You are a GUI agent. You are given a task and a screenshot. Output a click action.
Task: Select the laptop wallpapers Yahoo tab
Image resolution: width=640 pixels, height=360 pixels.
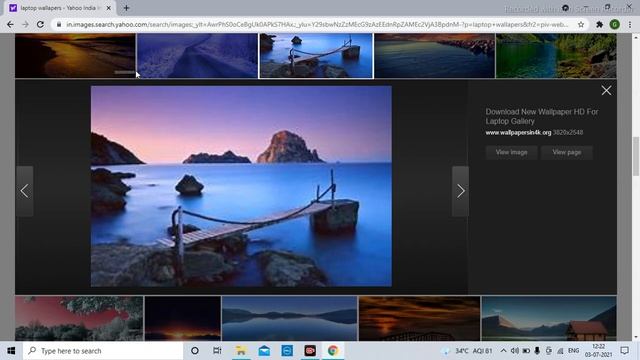point(60,8)
